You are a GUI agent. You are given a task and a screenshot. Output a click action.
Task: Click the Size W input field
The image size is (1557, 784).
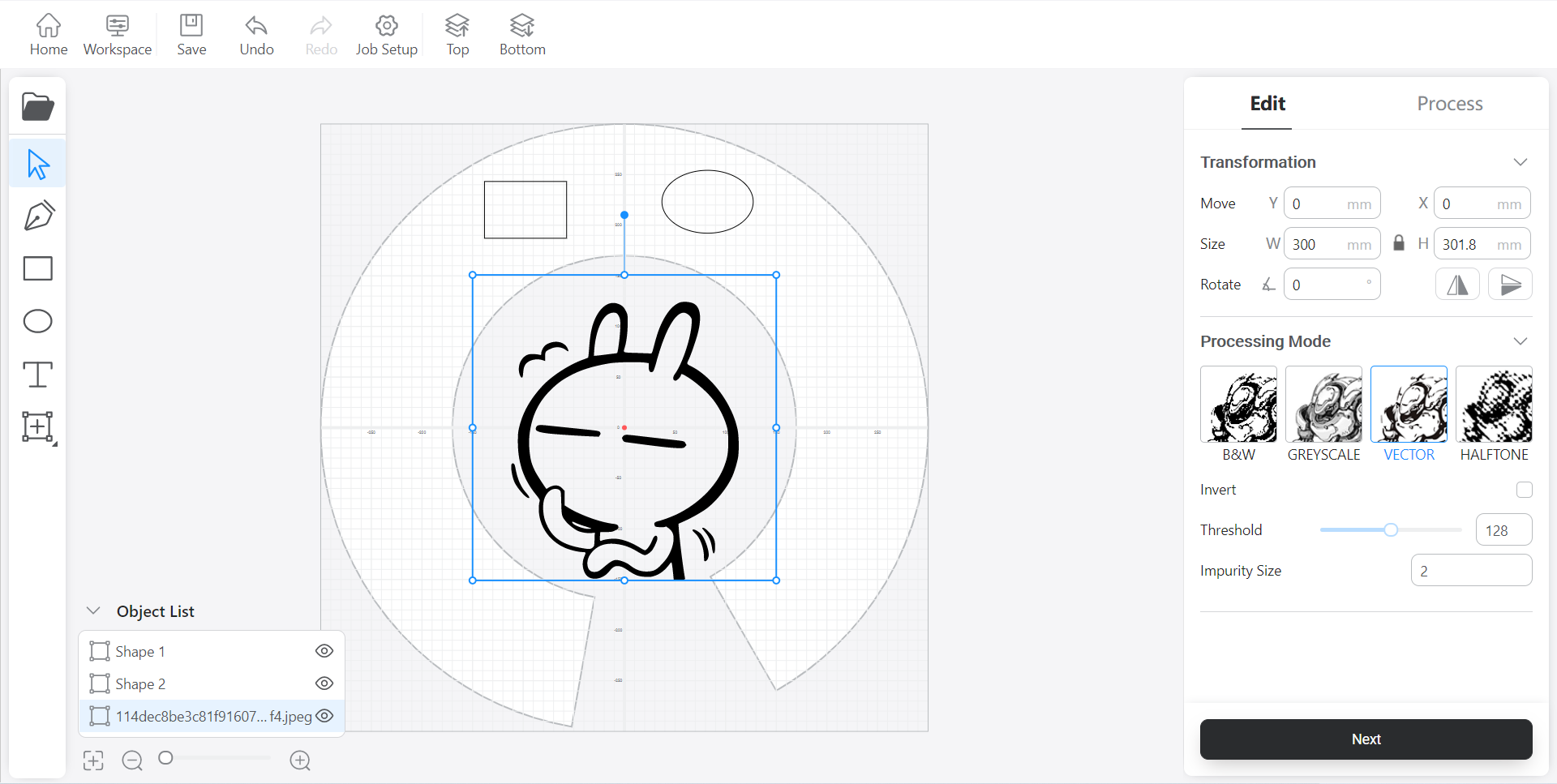tap(1332, 244)
